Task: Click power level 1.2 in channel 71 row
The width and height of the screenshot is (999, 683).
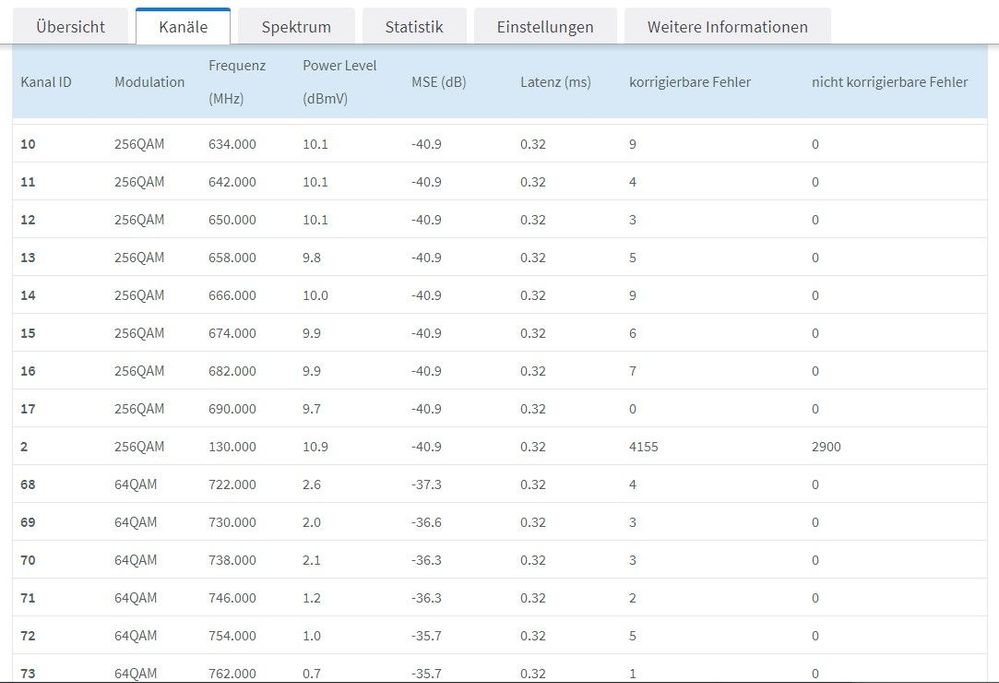Action: point(312,598)
